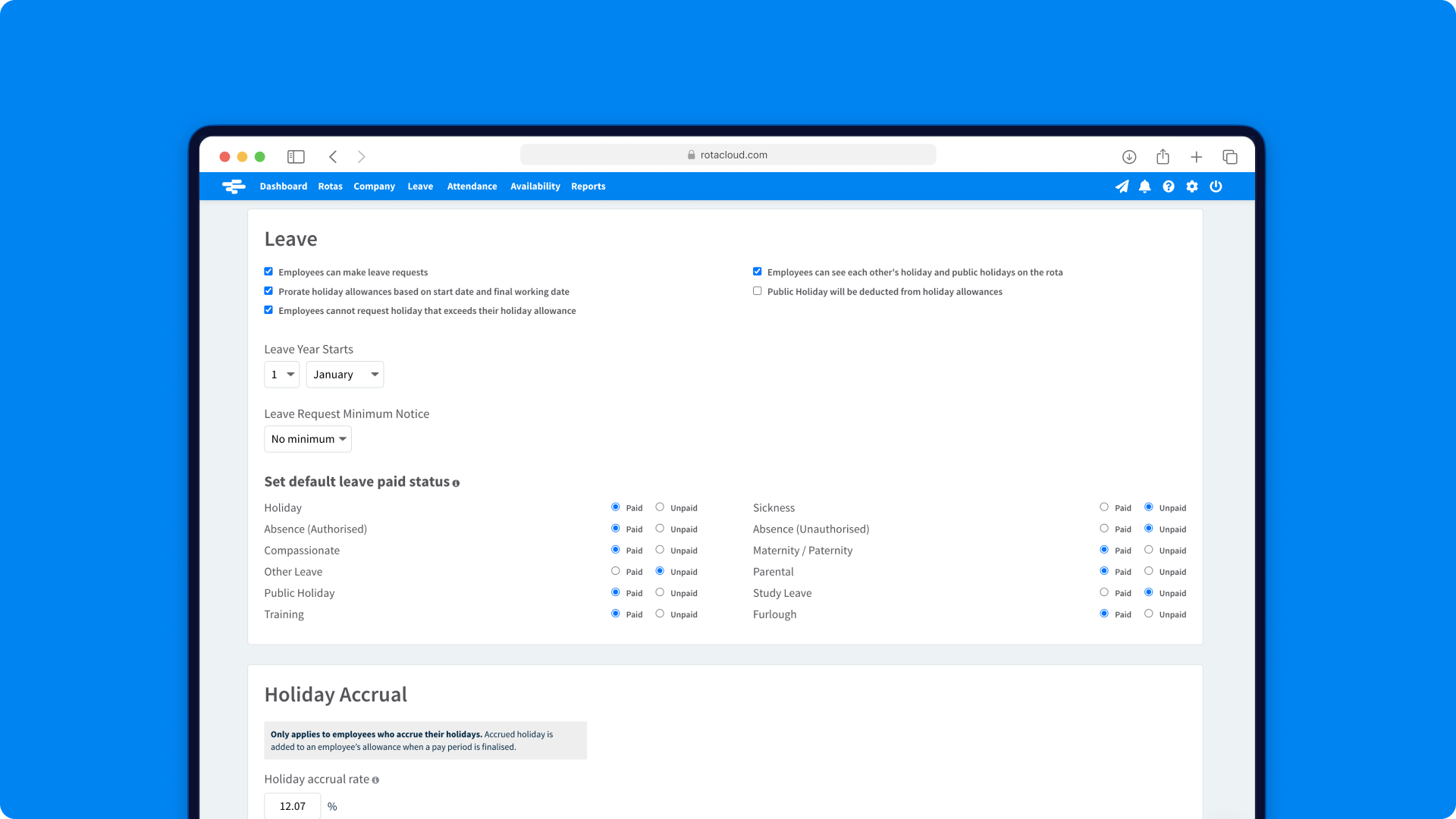
Task: Open the notifications bell icon
Action: coord(1144,186)
